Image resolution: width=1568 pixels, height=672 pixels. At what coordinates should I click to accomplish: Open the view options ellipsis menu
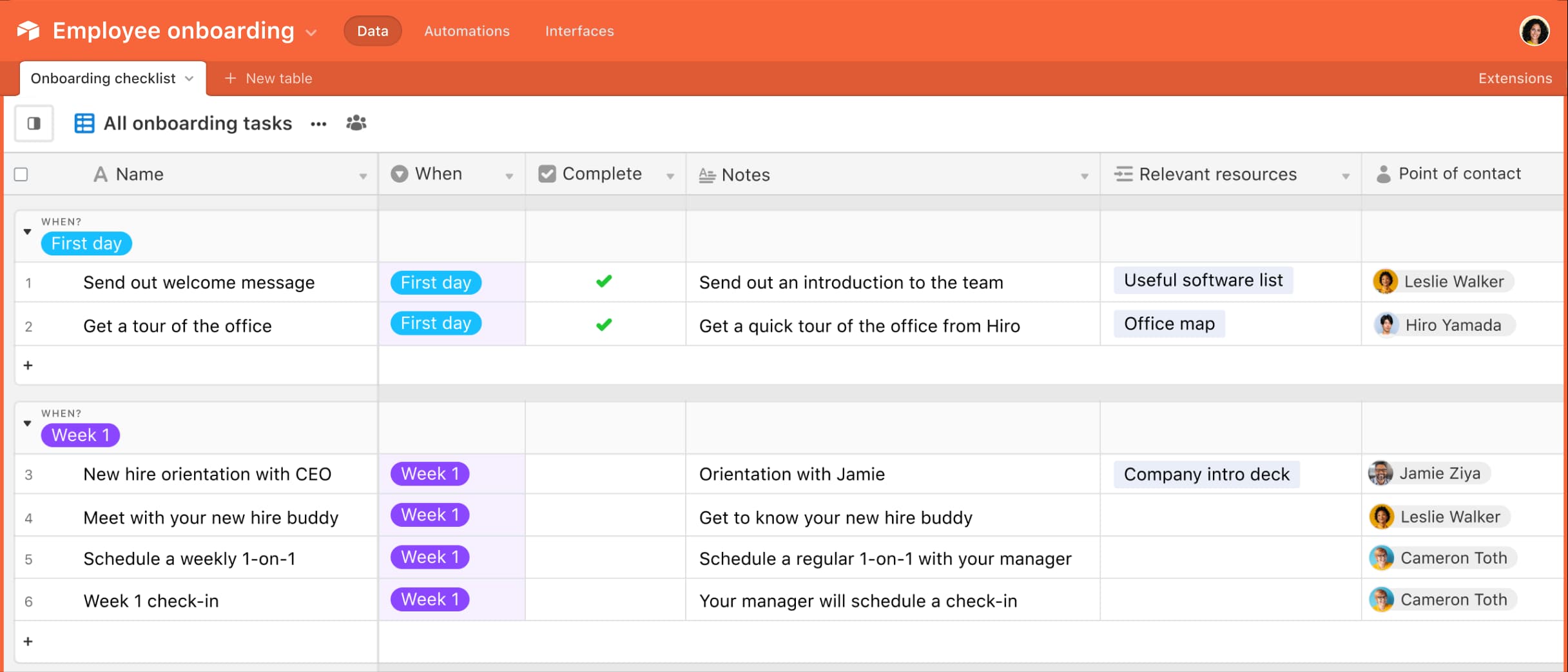point(318,124)
